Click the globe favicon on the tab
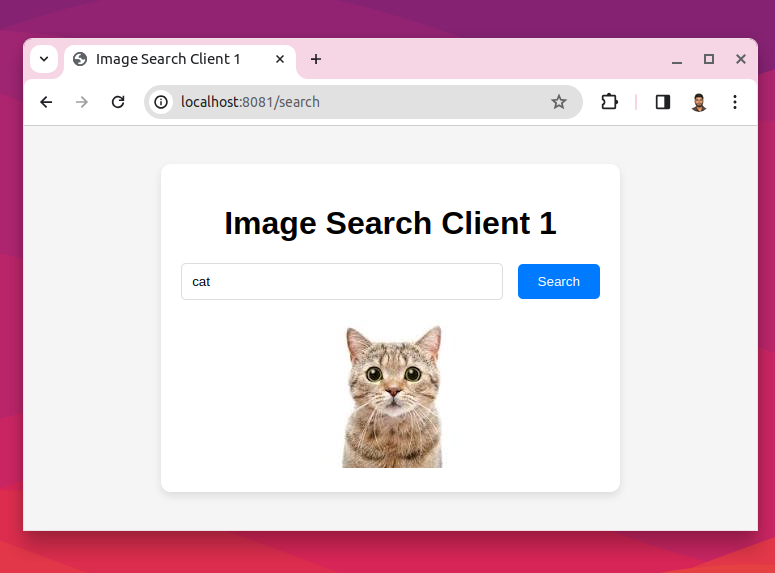This screenshot has width=775, height=573. (x=80, y=59)
